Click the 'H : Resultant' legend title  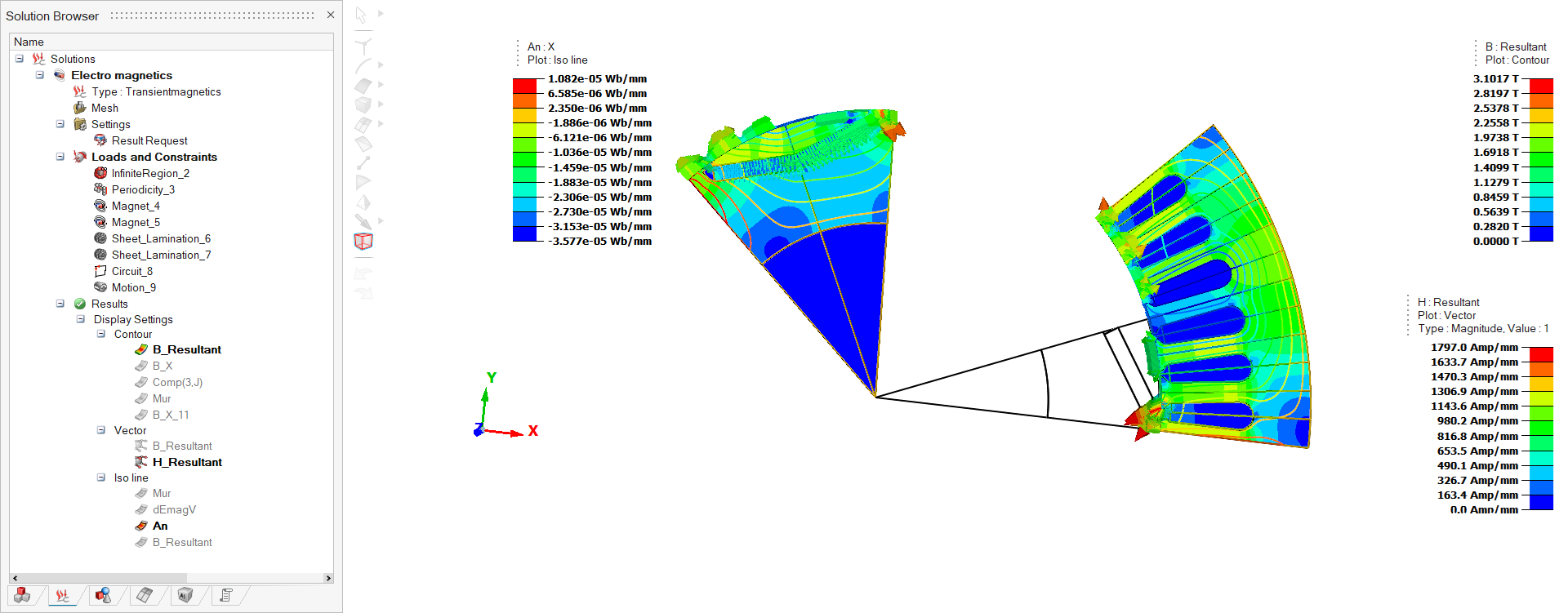(x=1449, y=302)
